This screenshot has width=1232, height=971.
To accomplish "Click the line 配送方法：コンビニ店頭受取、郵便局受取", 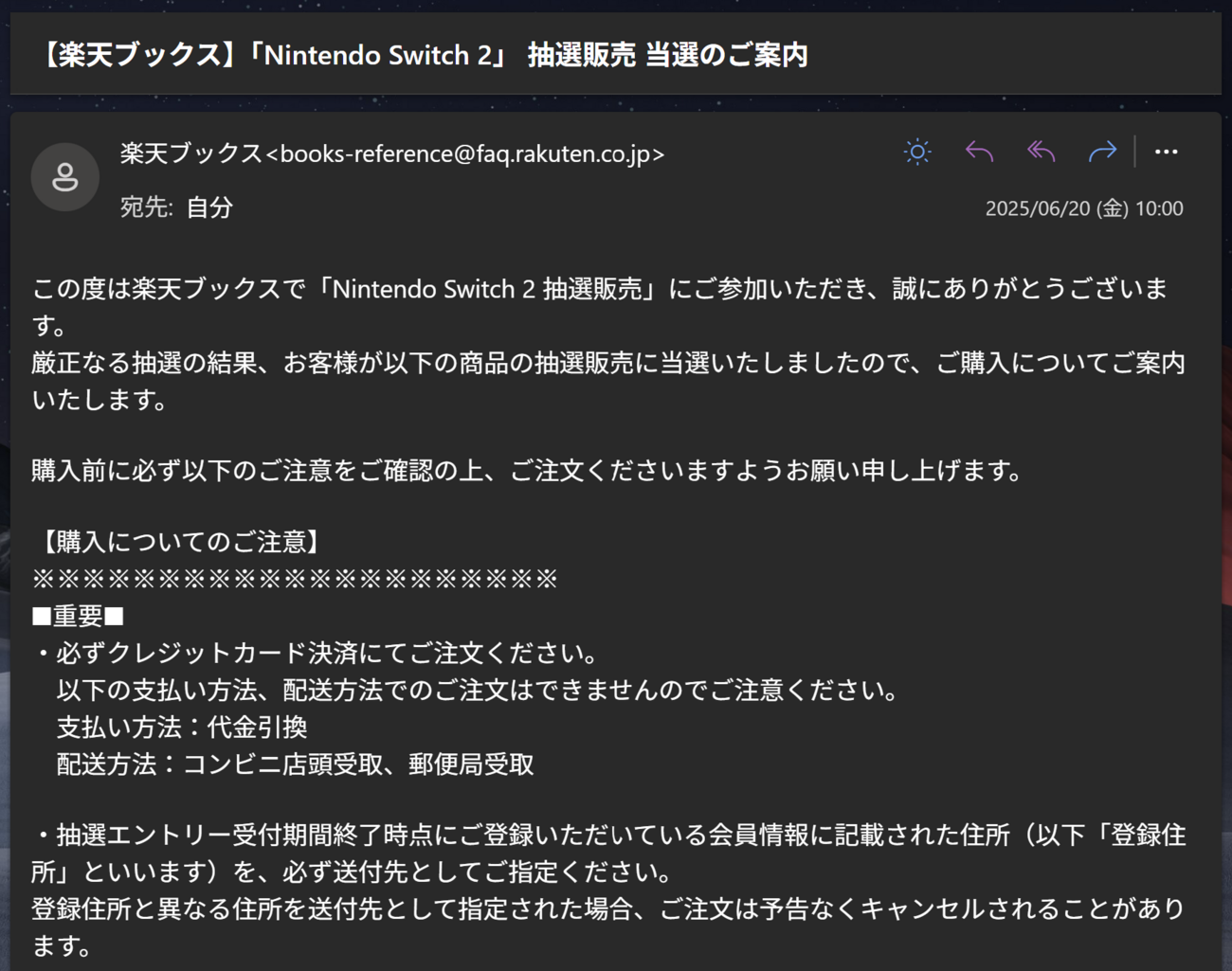I will pyautogui.click(x=296, y=764).
